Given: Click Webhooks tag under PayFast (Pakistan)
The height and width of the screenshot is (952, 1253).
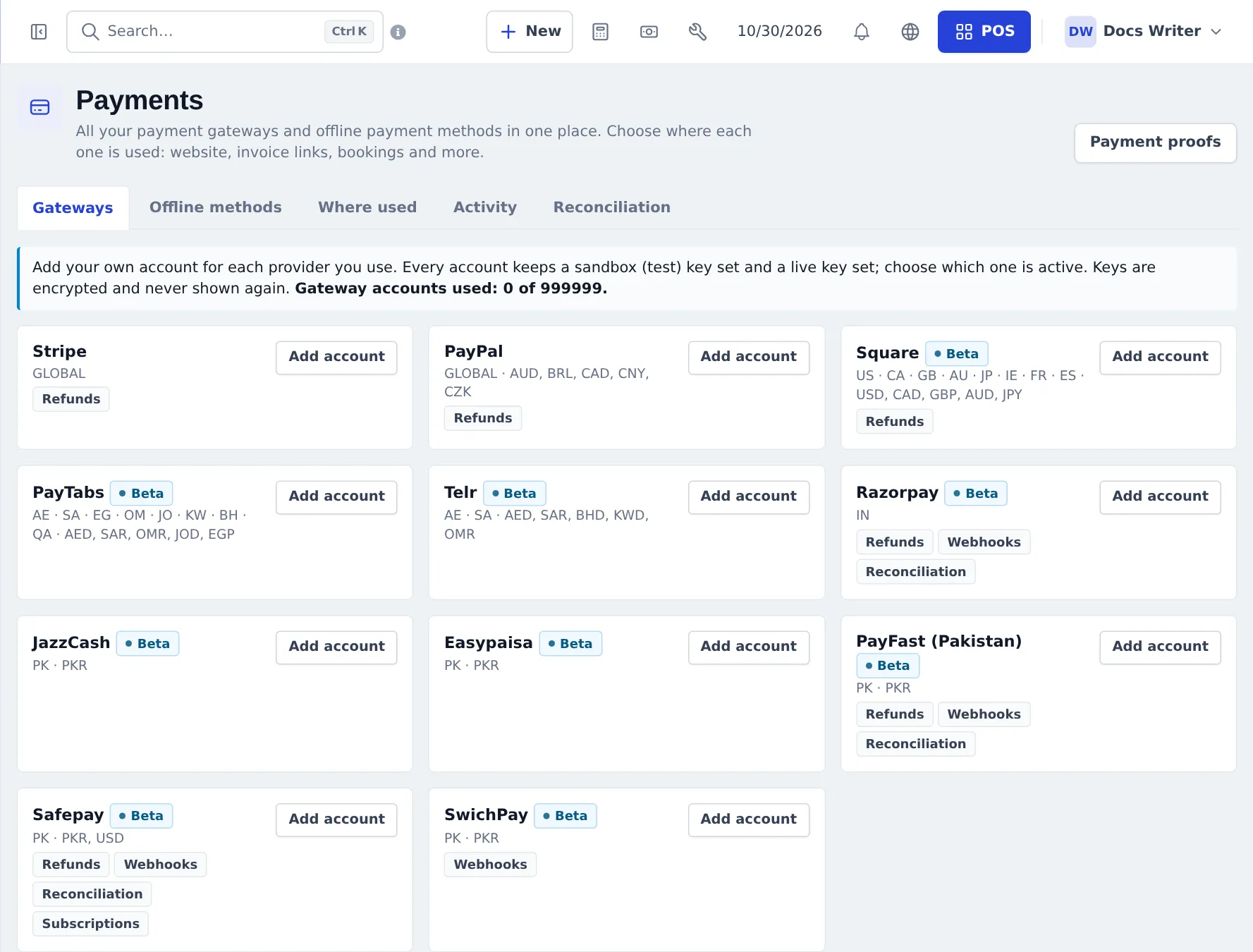Looking at the screenshot, I should coord(984,714).
